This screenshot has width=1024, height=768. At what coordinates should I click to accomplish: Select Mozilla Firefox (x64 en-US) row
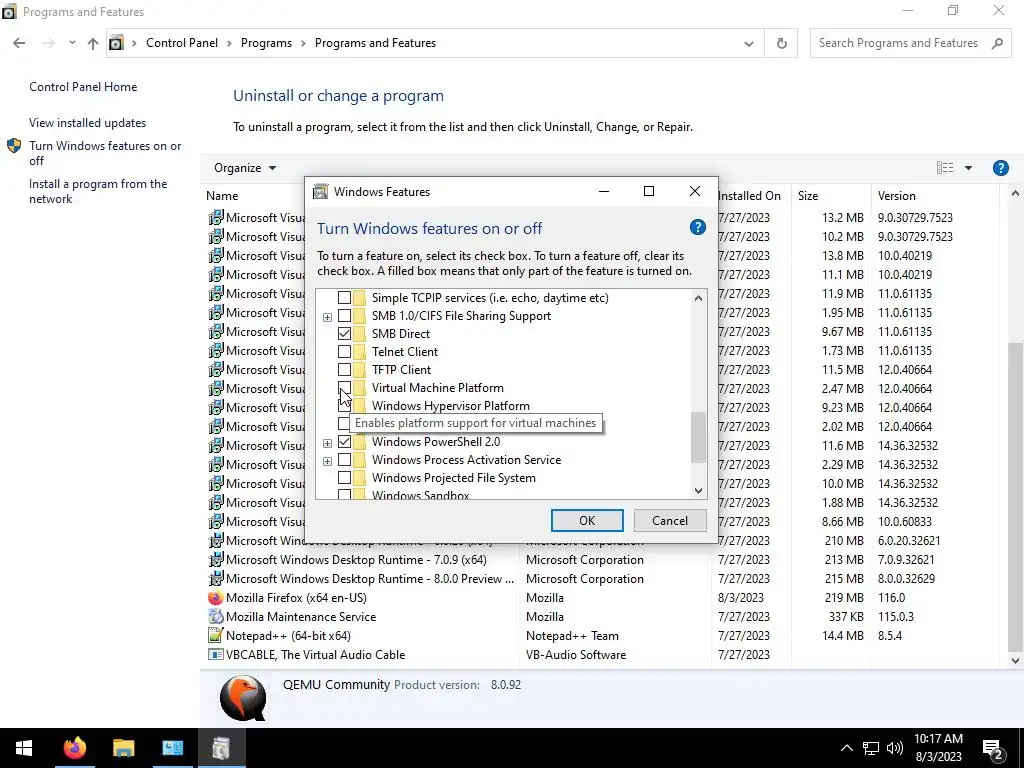(x=601, y=598)
